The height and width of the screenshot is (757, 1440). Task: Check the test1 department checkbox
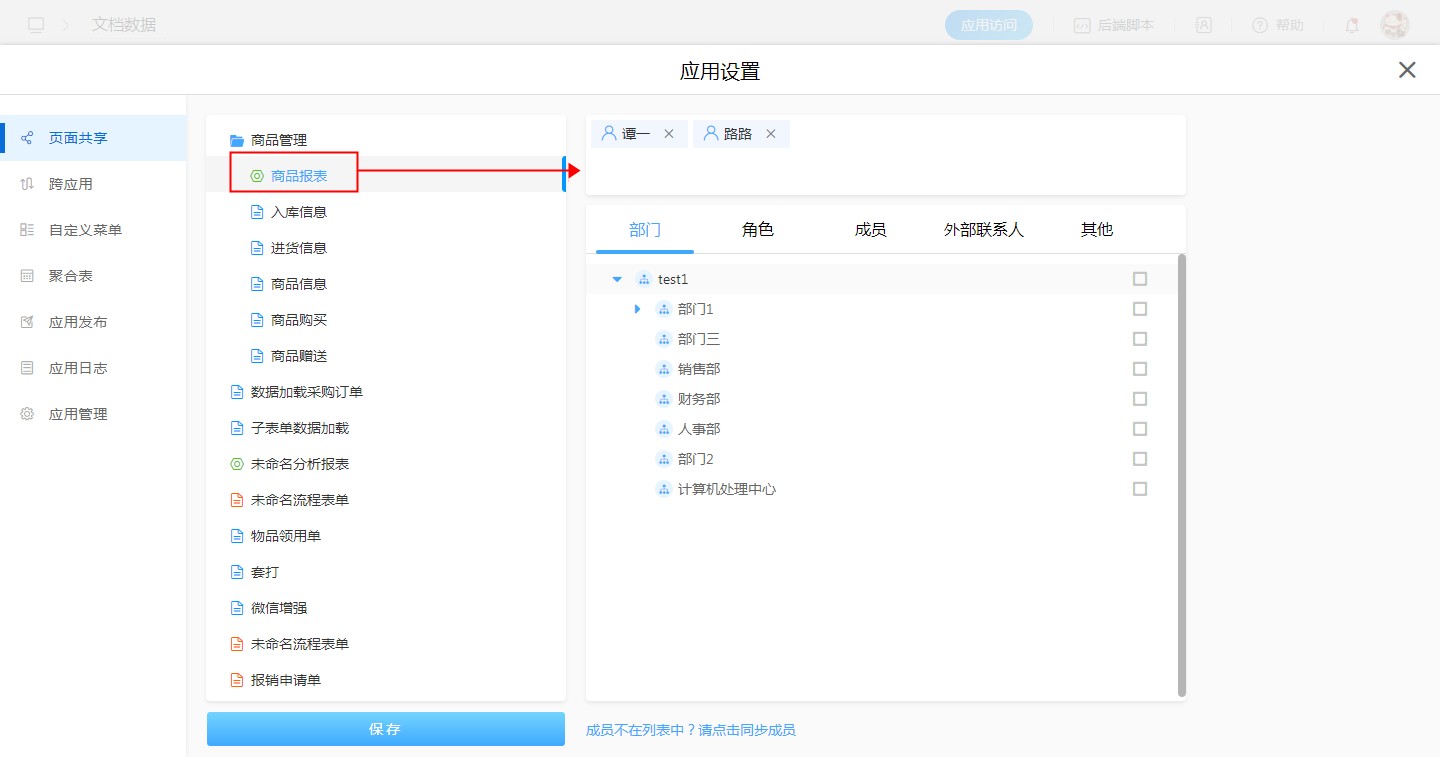[x=1140, y=279]
